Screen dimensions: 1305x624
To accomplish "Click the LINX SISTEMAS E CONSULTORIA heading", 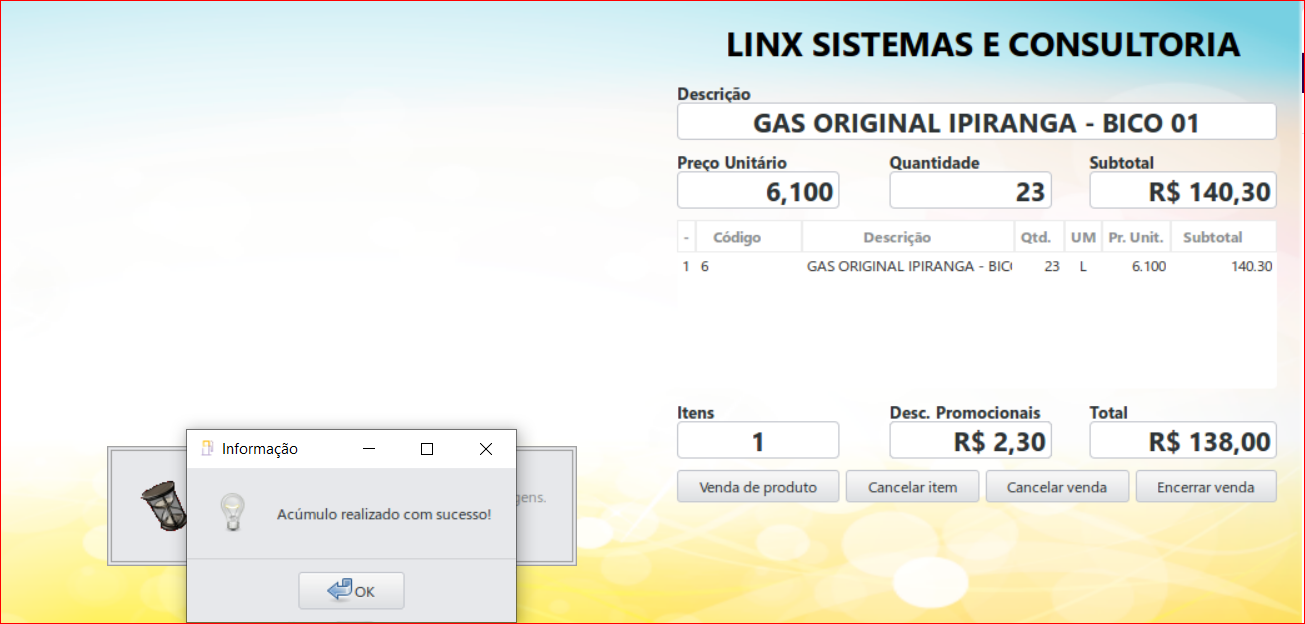I will 983,44.
